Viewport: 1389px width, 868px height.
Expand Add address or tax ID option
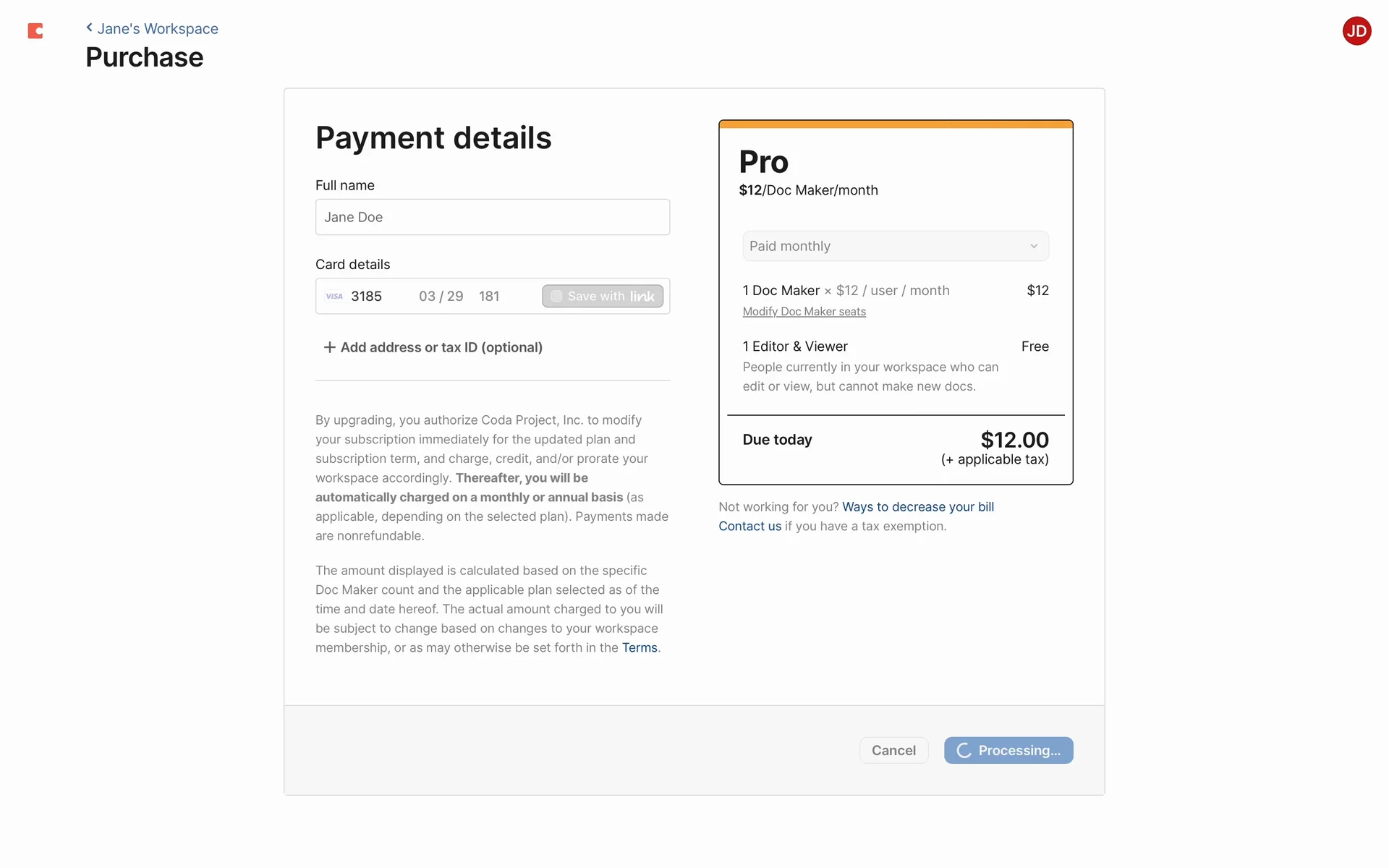(441, 347)
